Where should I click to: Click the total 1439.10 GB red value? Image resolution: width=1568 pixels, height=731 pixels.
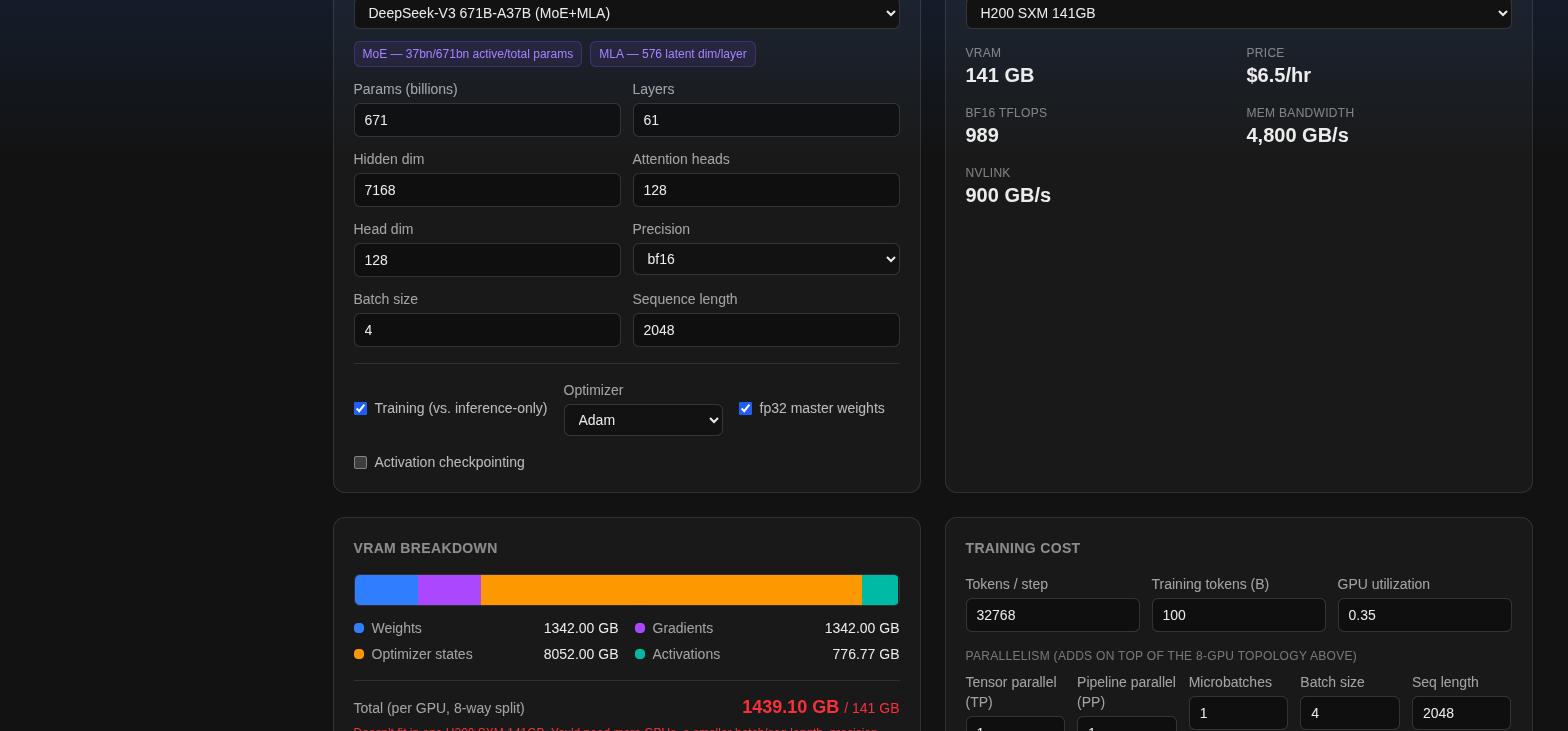click(x=790, y=707)
